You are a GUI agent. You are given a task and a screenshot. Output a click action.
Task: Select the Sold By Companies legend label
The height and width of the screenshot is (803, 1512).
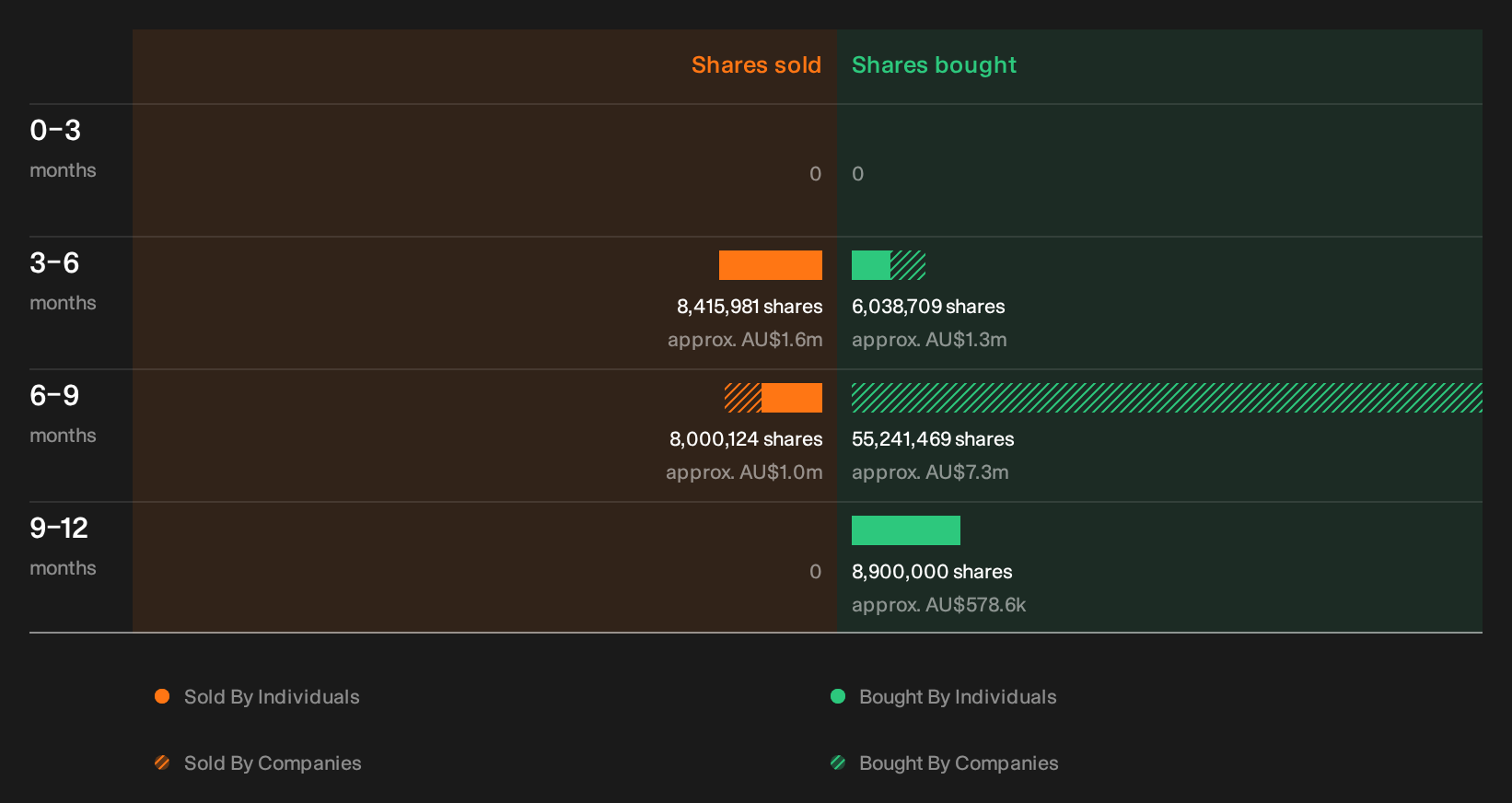click(273, 763)
